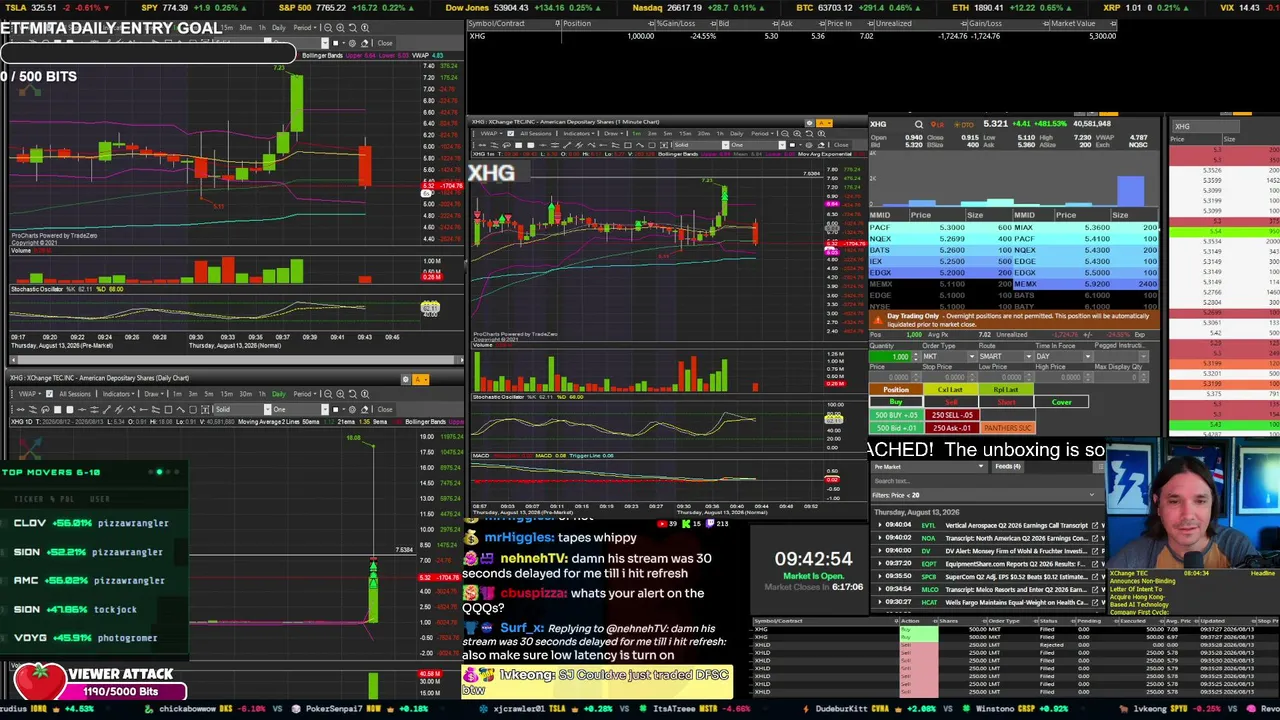Select the Pre-Market tab in news panel
The height and width of the screenshot is (720, 1280).
click(929, 467)
